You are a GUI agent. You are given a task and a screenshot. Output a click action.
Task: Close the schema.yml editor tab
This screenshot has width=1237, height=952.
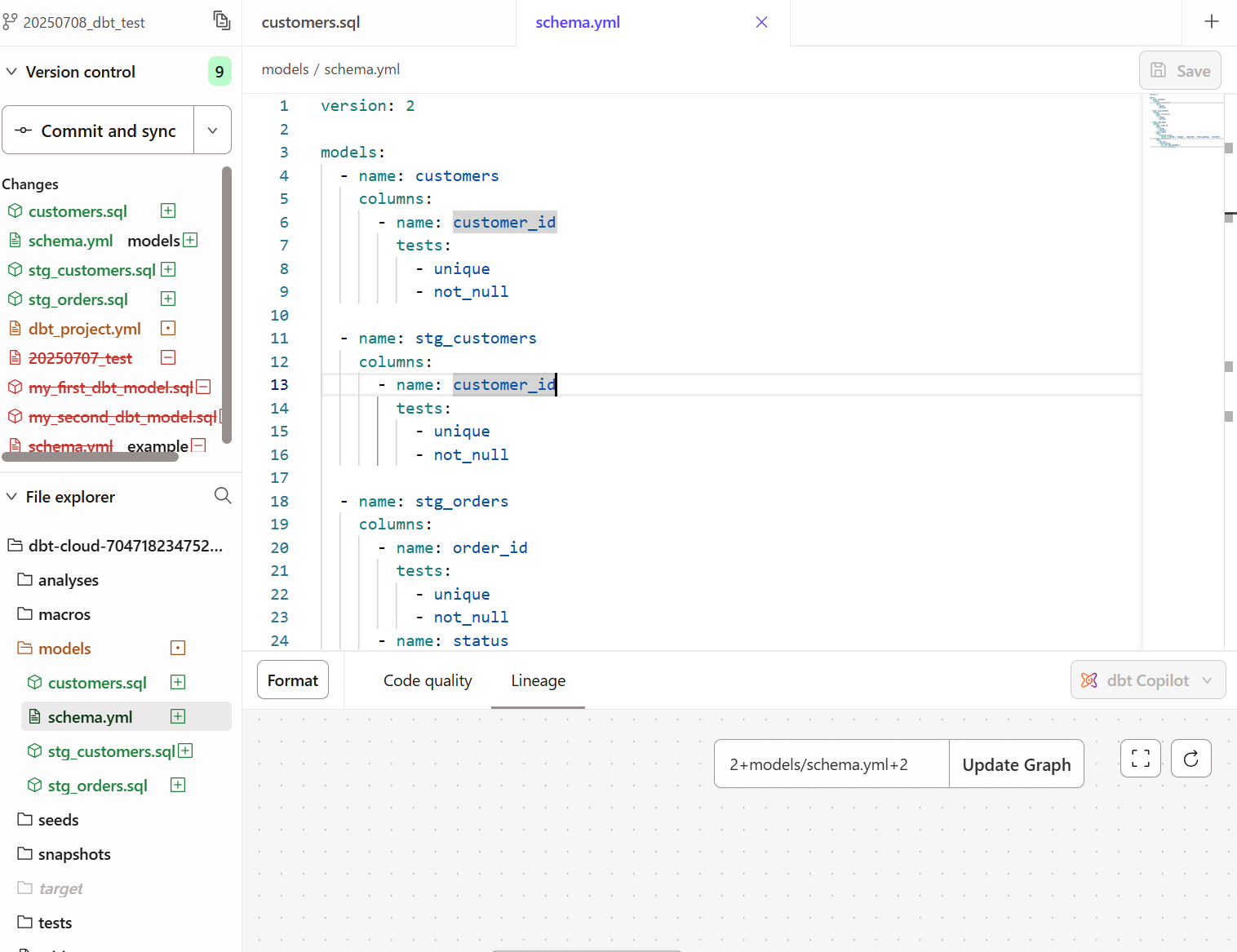[761, 22]
